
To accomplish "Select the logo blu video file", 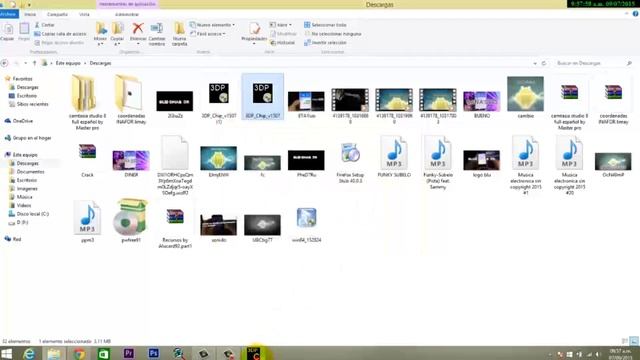I will (482, 163).
